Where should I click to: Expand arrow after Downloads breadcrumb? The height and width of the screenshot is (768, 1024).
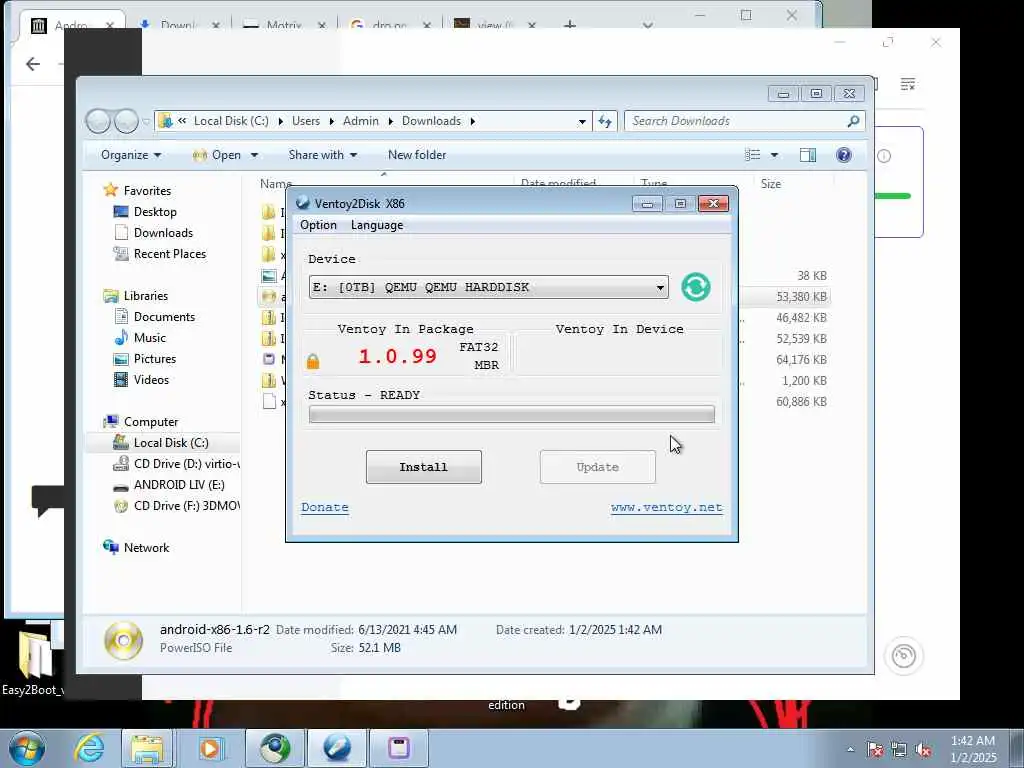point(472,121)
